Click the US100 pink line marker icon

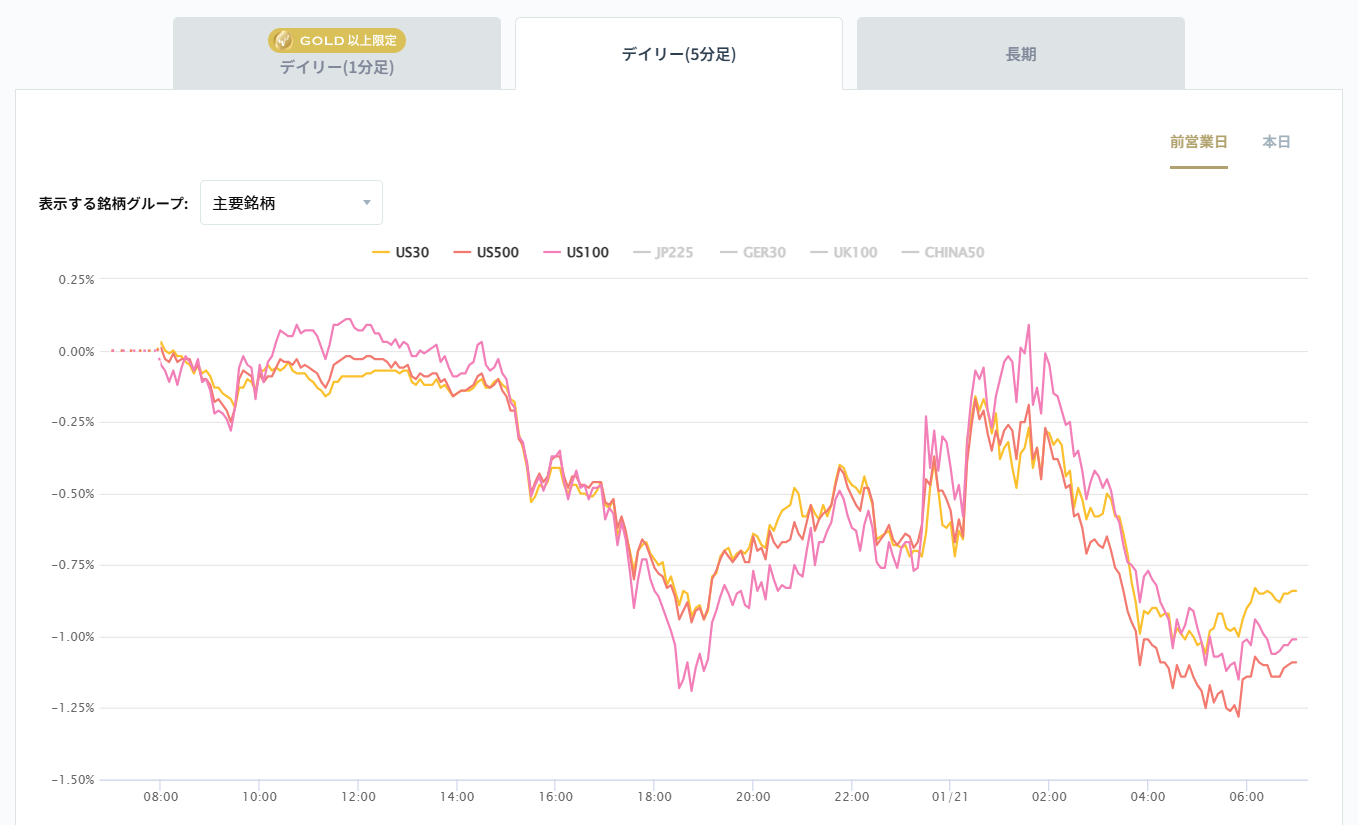(553, 252)
